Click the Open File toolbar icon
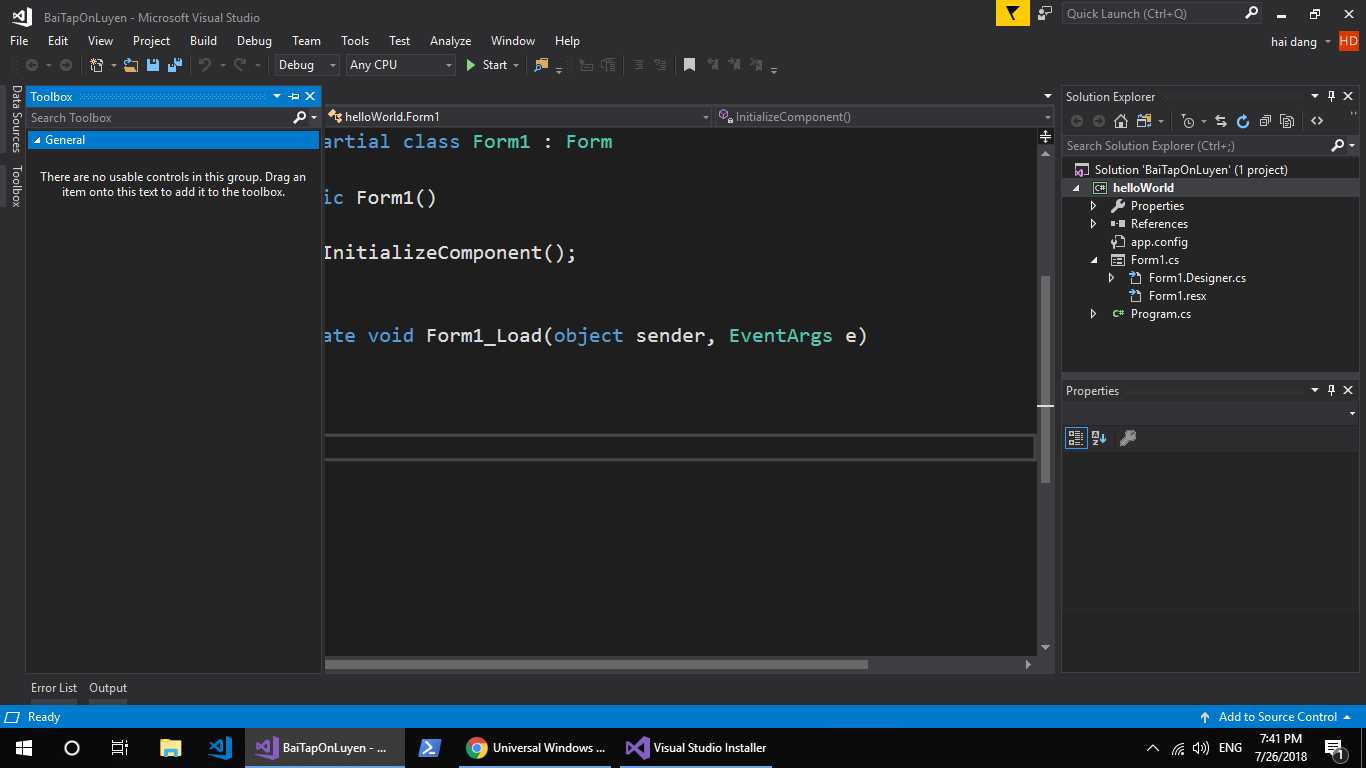The image size is (1366, 768). [x=131, y=65]
